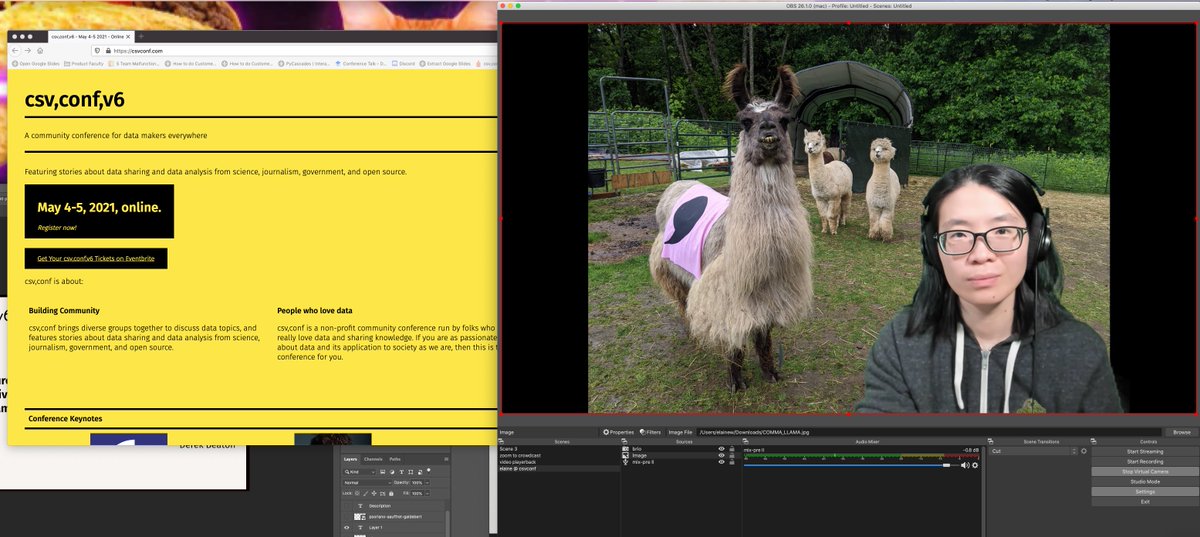The image size is (1200, 537).
Task: Switch to the Channels tab in Photoshop
Action: (373, 459)
